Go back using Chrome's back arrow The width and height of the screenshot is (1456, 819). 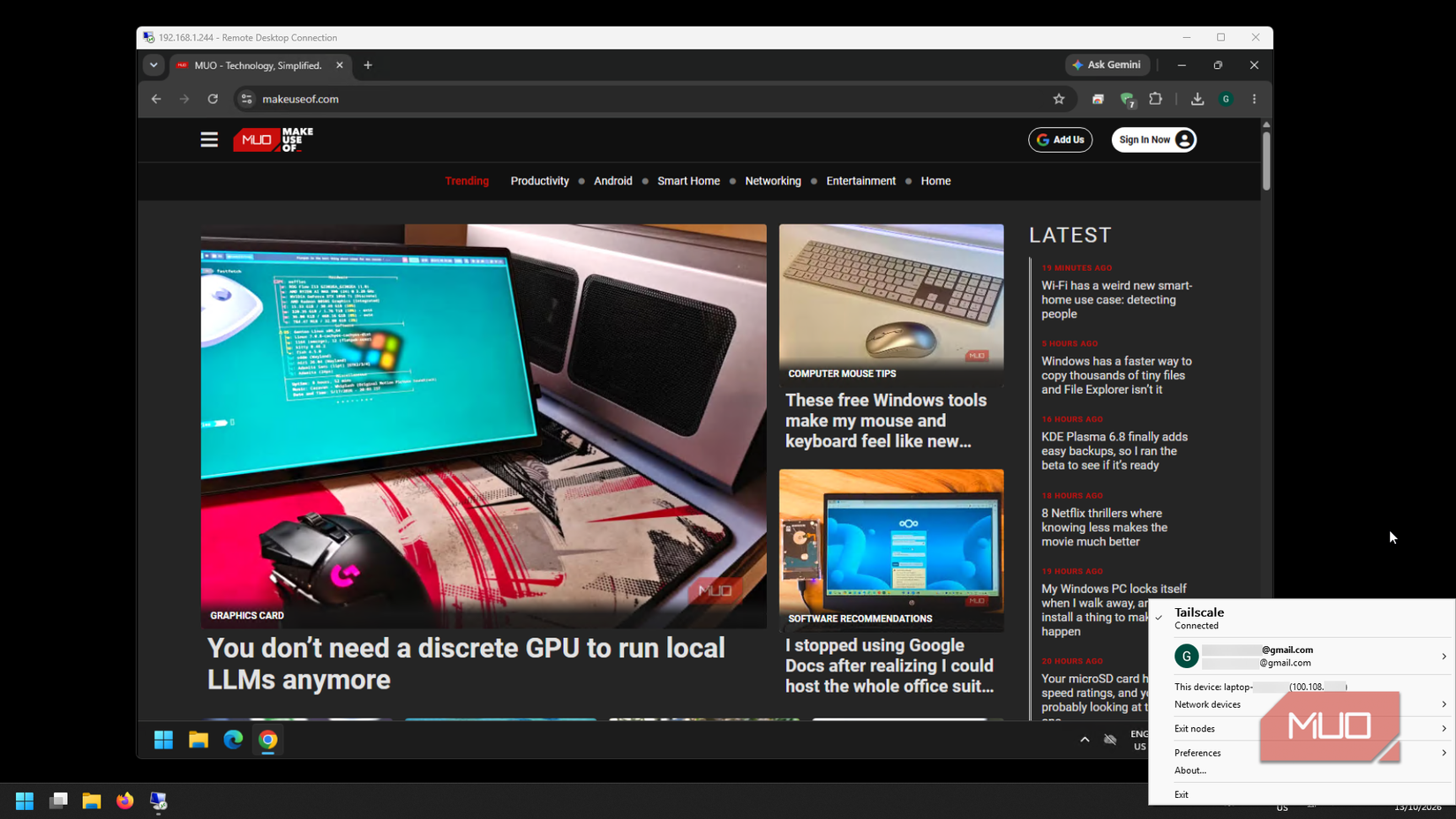[156, 99]
